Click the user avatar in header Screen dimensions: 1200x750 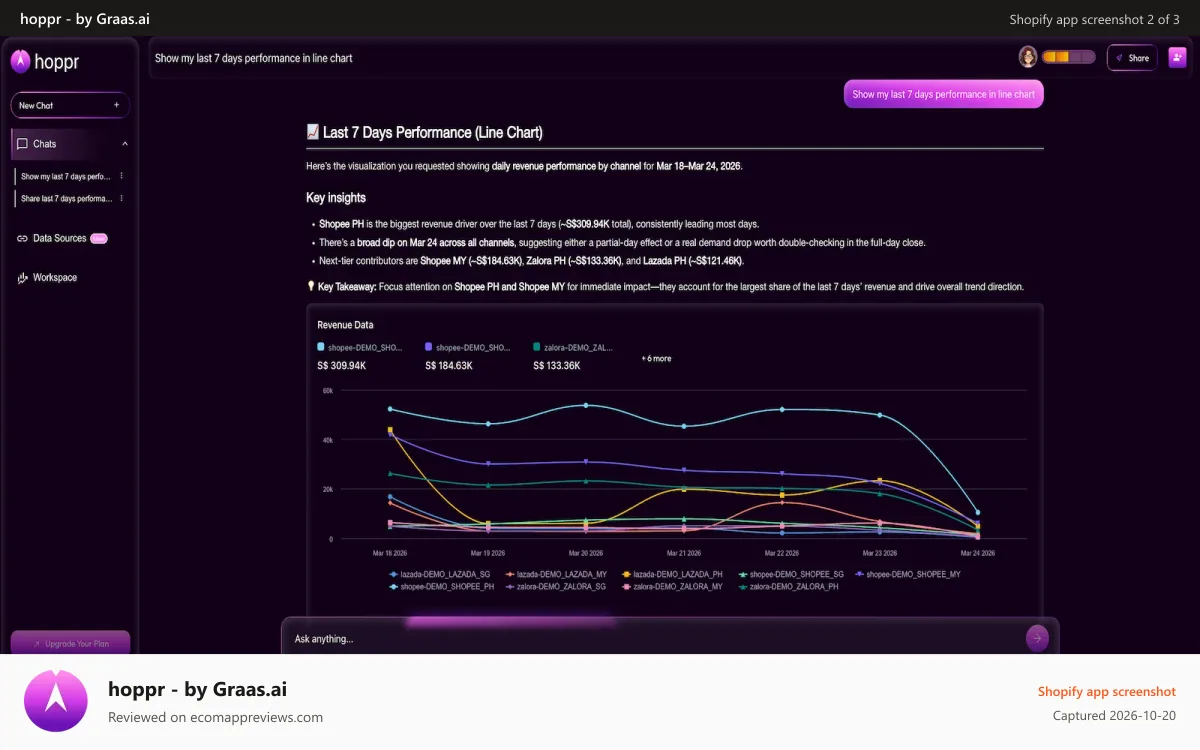[1028, 57]
